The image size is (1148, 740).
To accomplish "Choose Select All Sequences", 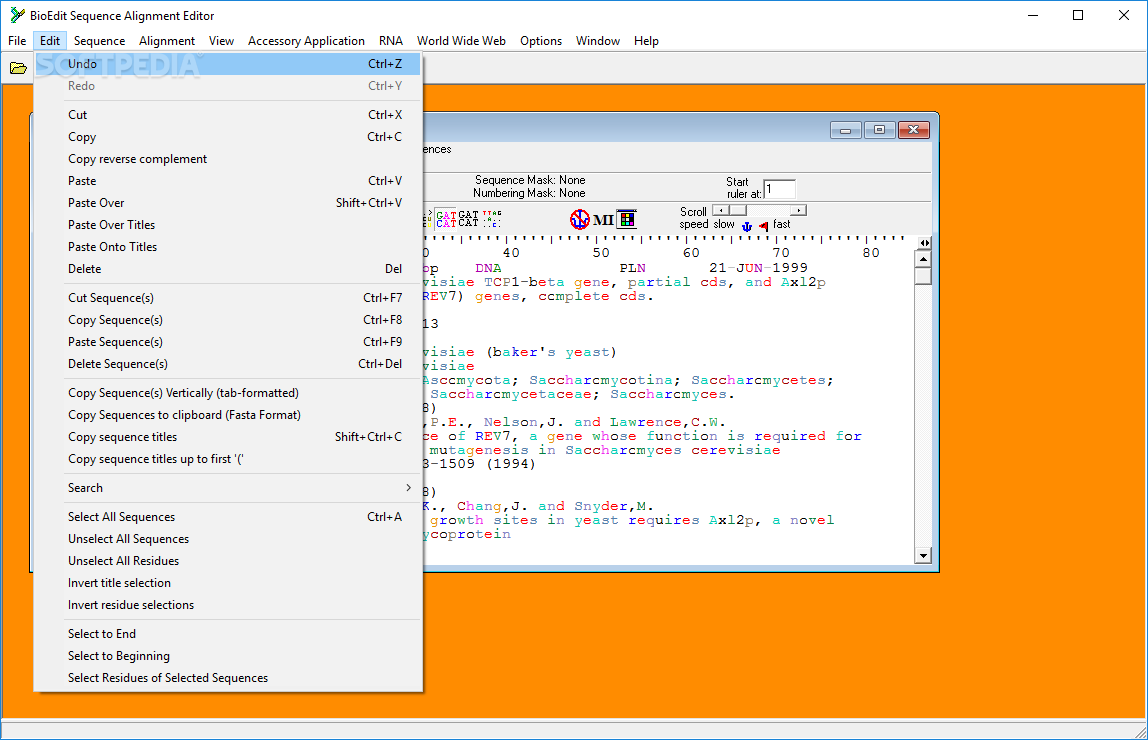I will [x=228, y=517].
